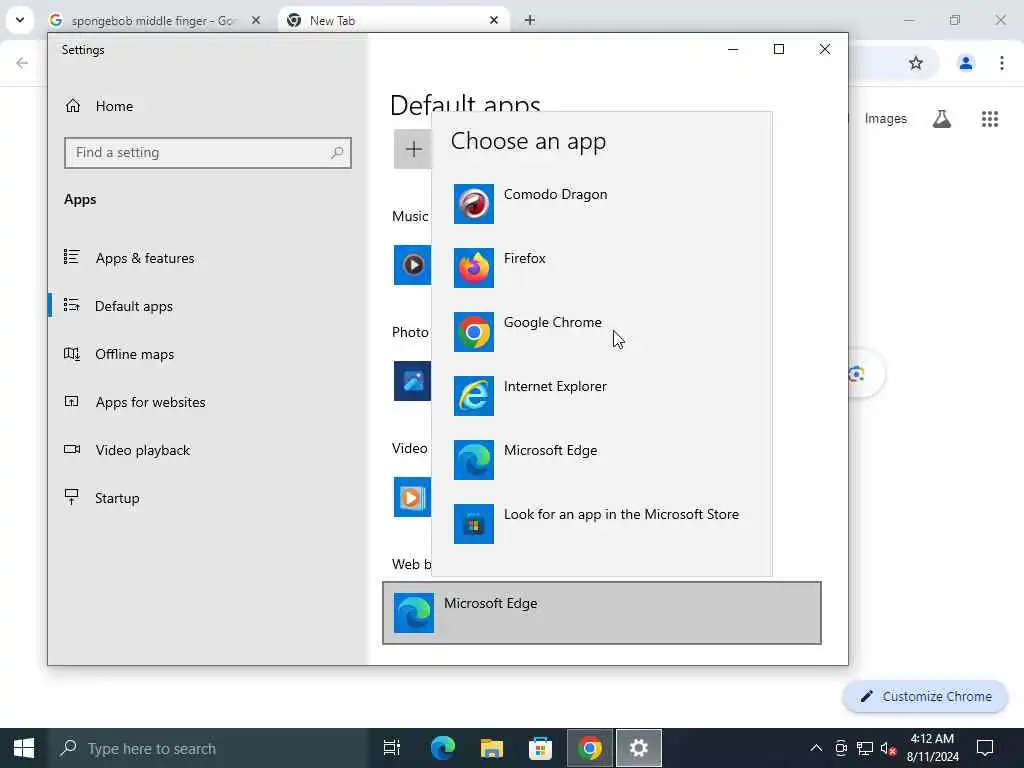Open Chrome three-dot menu
1024x768 pixels.
(x=1001, y=63)
